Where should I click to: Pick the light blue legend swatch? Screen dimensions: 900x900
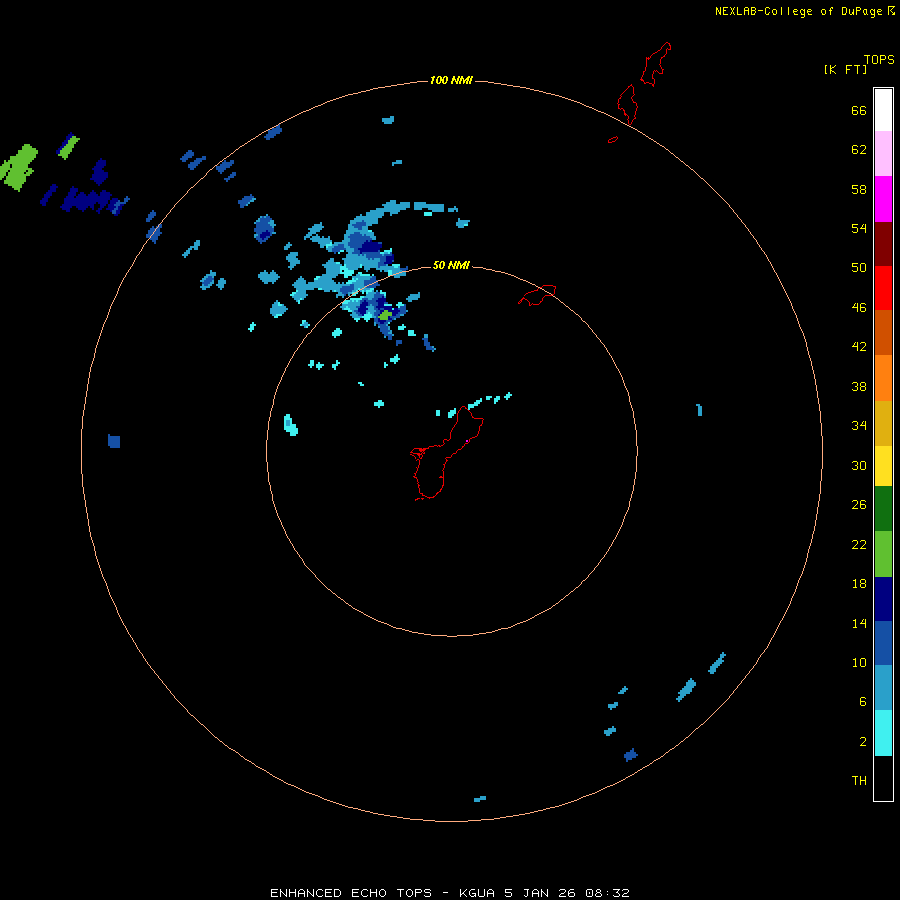point(883,688)
